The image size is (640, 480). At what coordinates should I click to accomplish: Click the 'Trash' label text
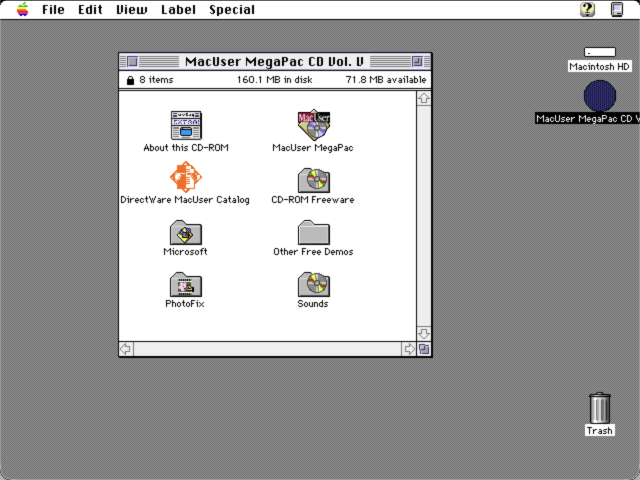600,431
